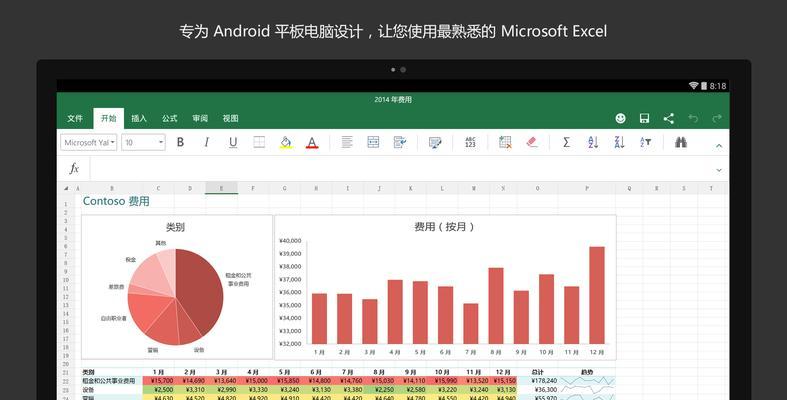This screenshot has width=787, height=400.
Task: Toggle bold formatting
Action: [180, 143]
